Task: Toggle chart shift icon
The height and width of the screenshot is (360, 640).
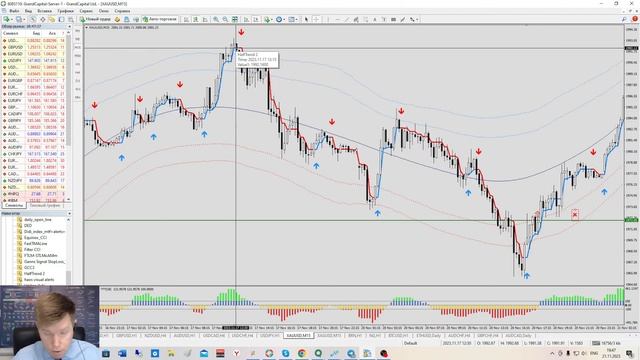Action: 256,19
